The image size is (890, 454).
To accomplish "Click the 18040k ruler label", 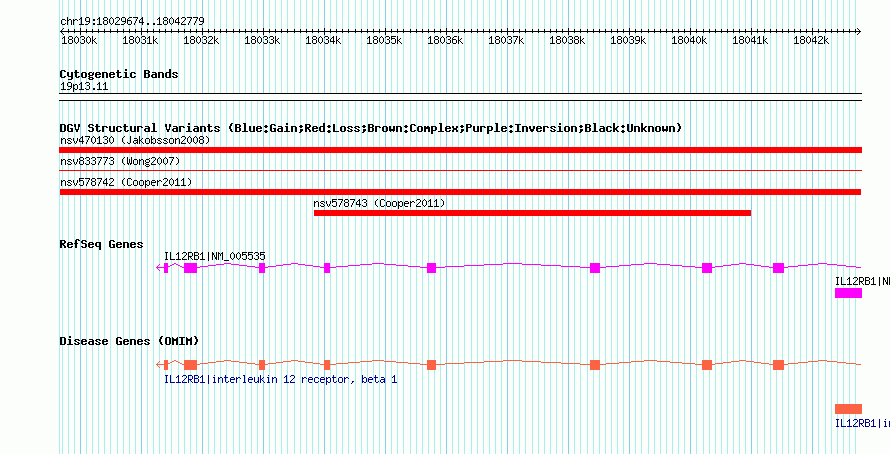I will click(x=689, y=40).
